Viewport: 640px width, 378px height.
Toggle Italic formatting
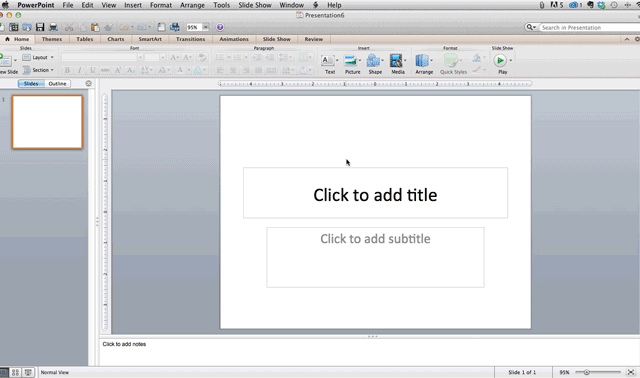[x=80, y=70]
